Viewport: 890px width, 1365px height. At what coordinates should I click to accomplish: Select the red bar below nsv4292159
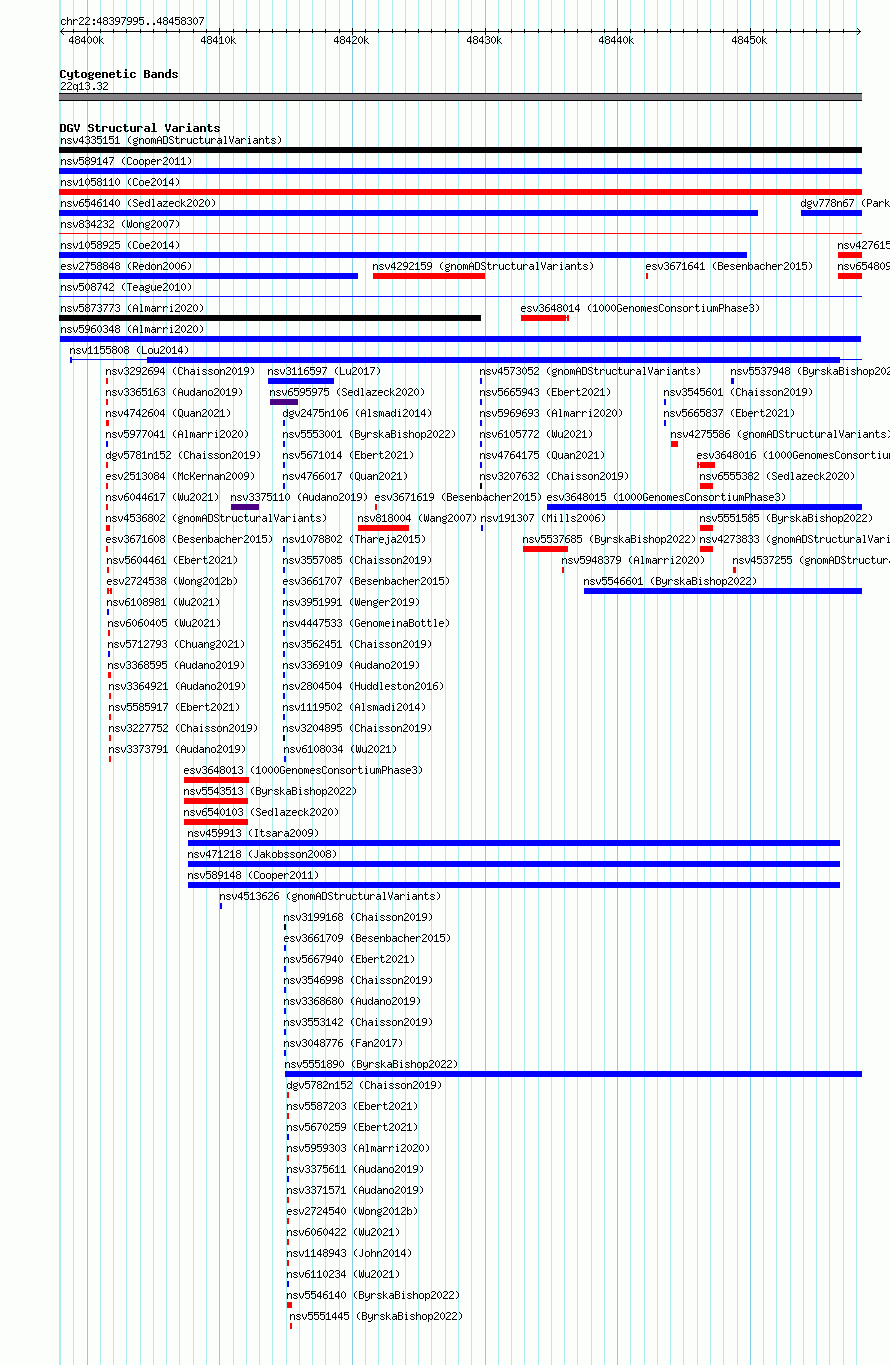point(429,276)
